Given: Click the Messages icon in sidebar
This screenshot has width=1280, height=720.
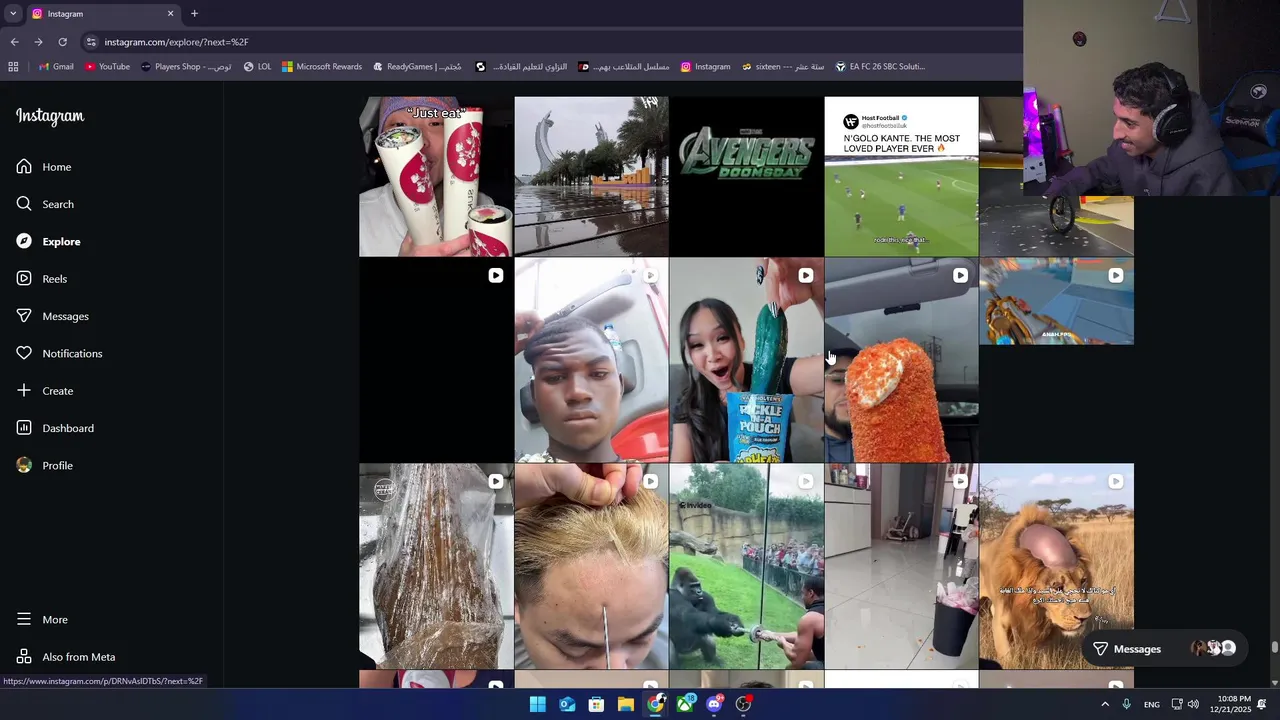Looking at the screenshot, I should (x=24, y=316).
